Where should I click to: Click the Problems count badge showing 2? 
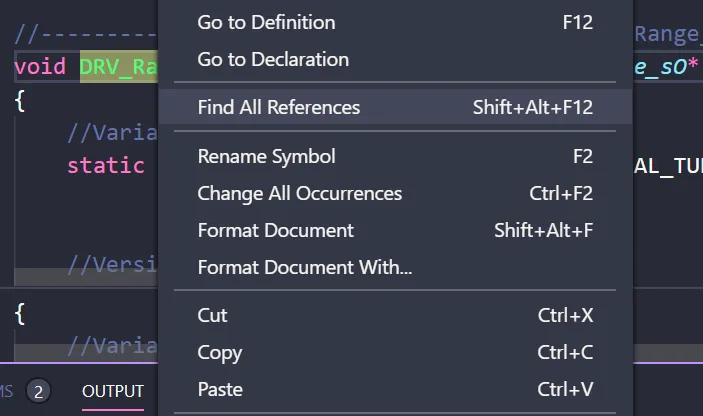[x=38, y=391]
